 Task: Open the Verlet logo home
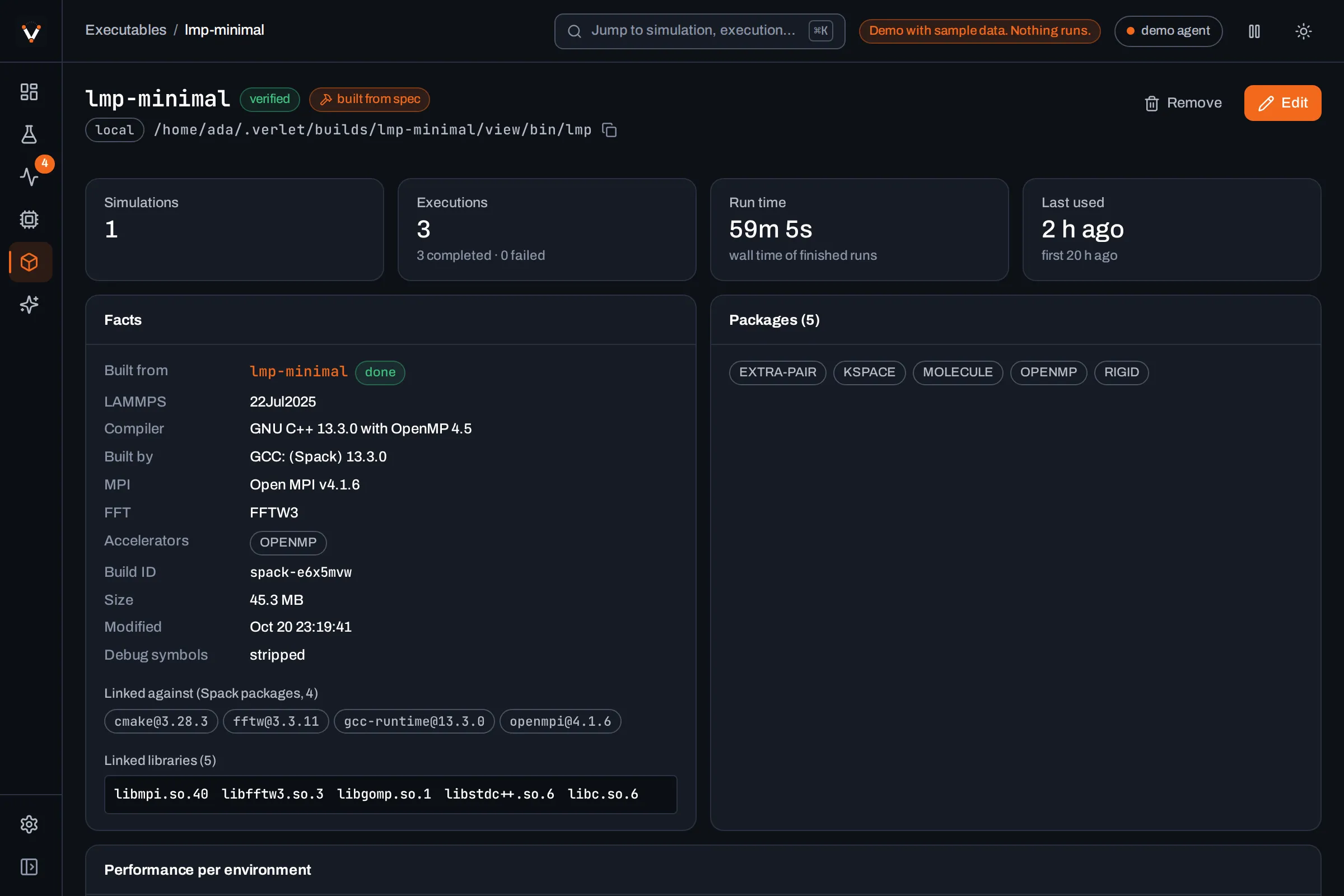(x=31, y=31)
